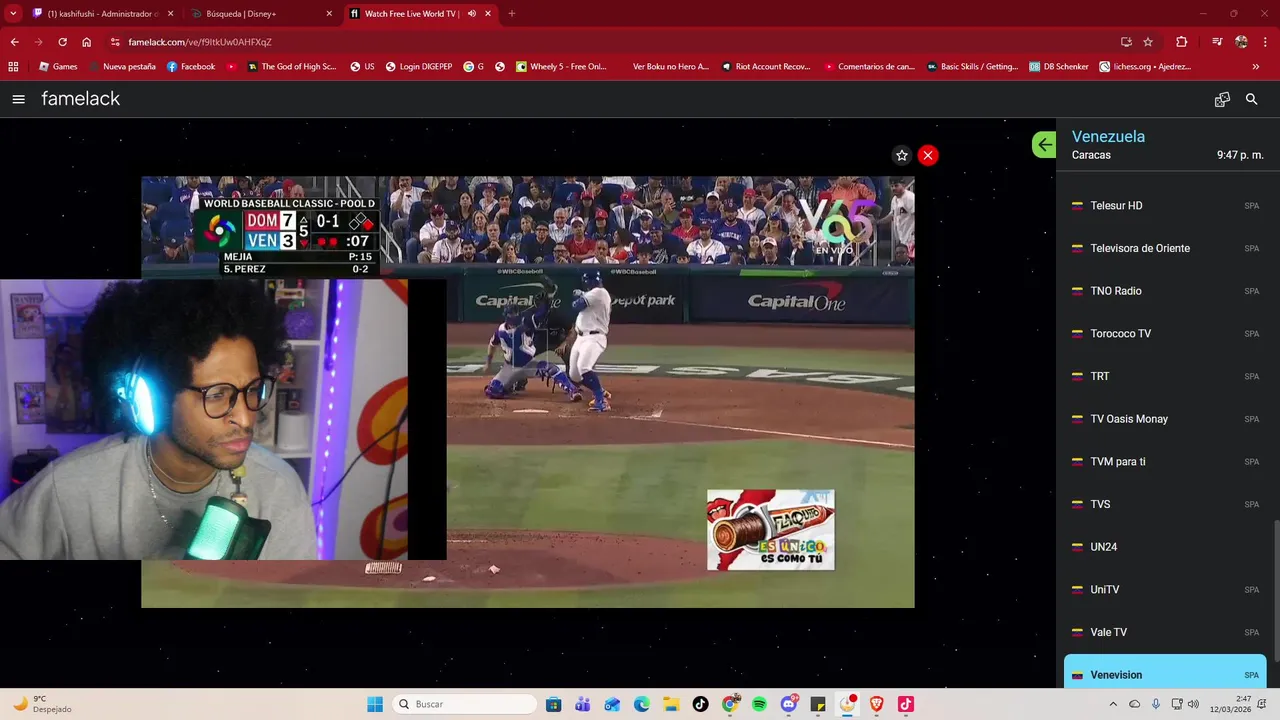
Task: Click the famelack logo text
Action: [x=80, y=99]
